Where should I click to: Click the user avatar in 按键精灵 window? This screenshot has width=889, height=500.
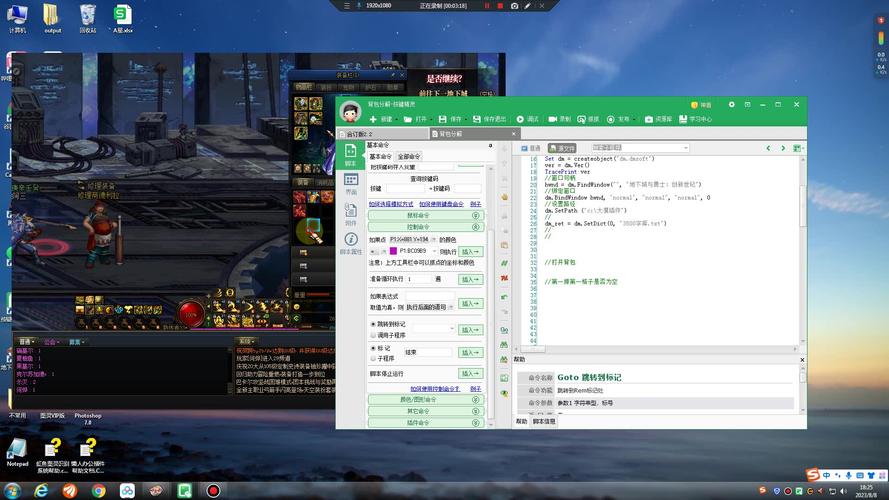(350, 112)
